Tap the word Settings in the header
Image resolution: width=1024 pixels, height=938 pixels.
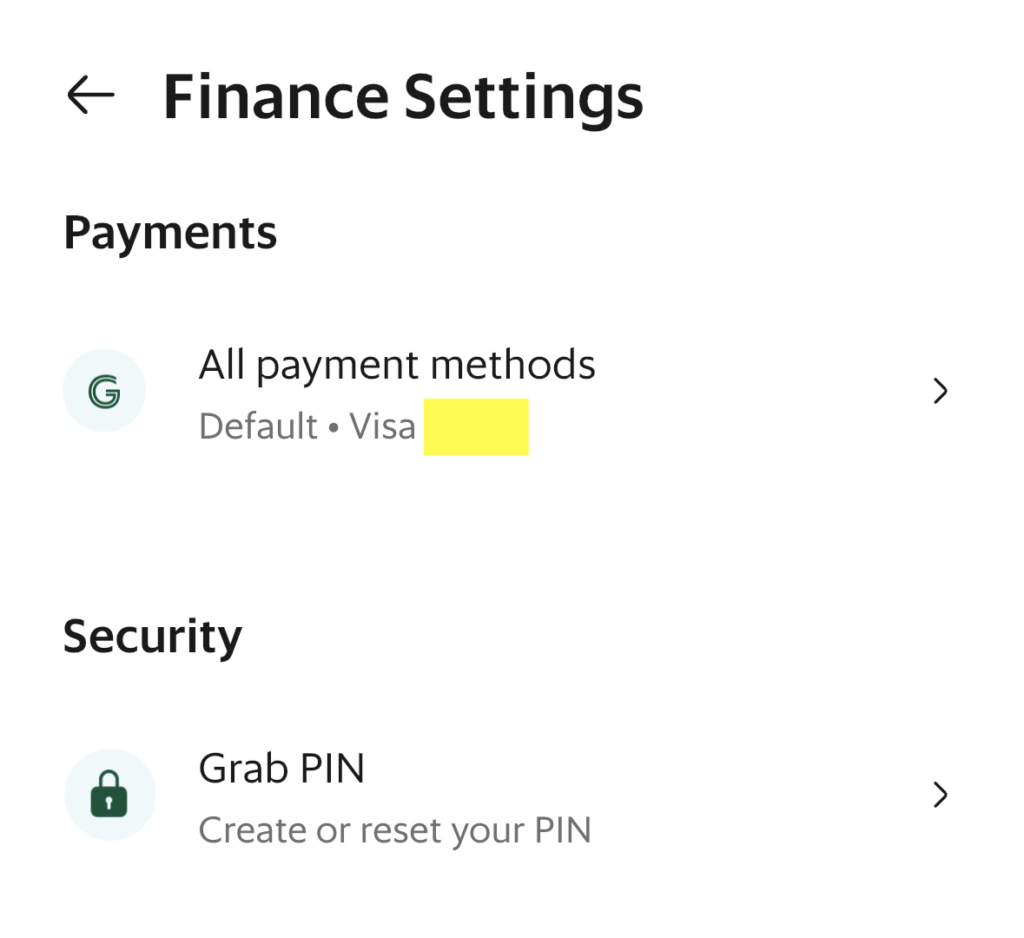524,99
